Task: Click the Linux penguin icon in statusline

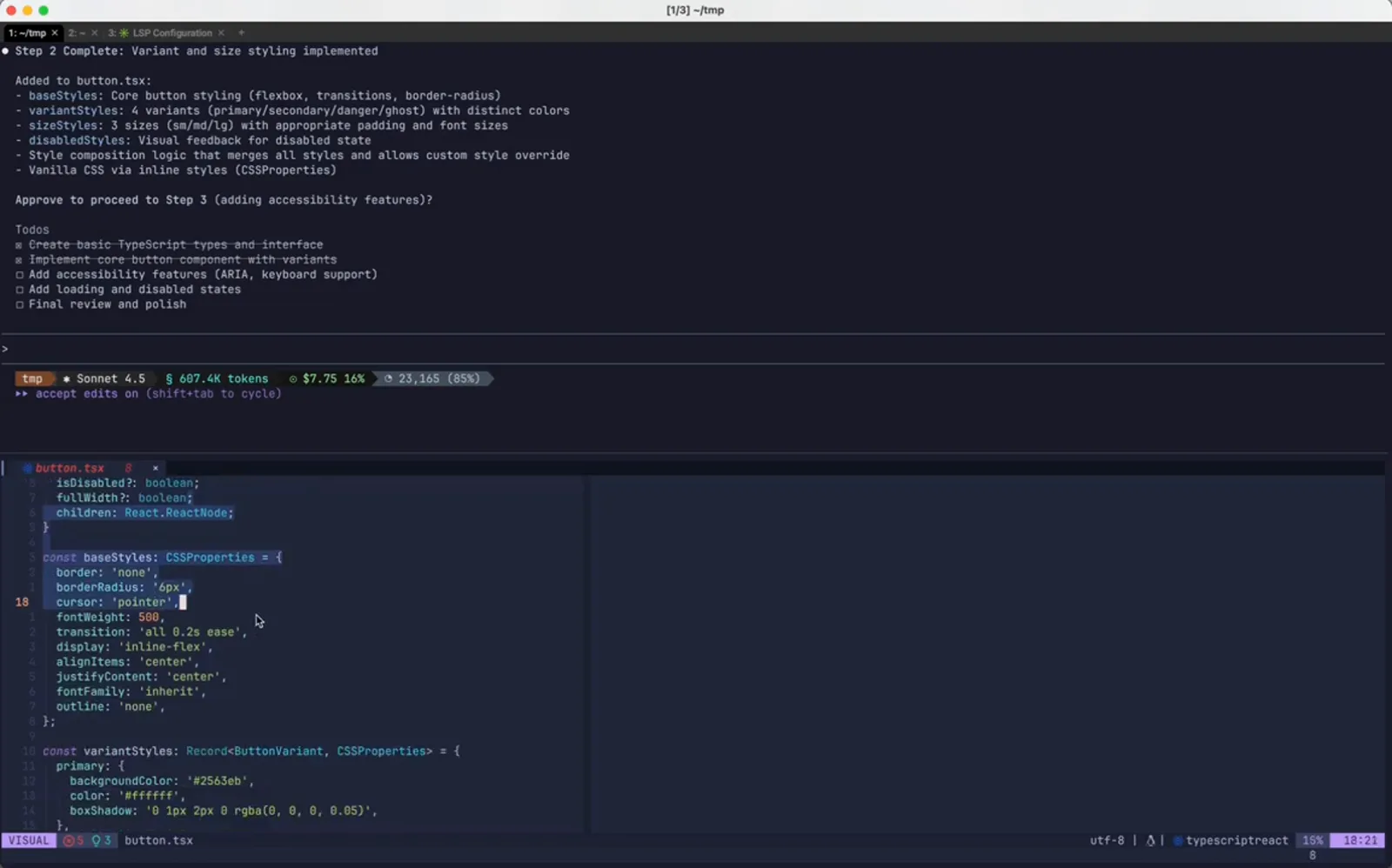Action: [1150, 840]
